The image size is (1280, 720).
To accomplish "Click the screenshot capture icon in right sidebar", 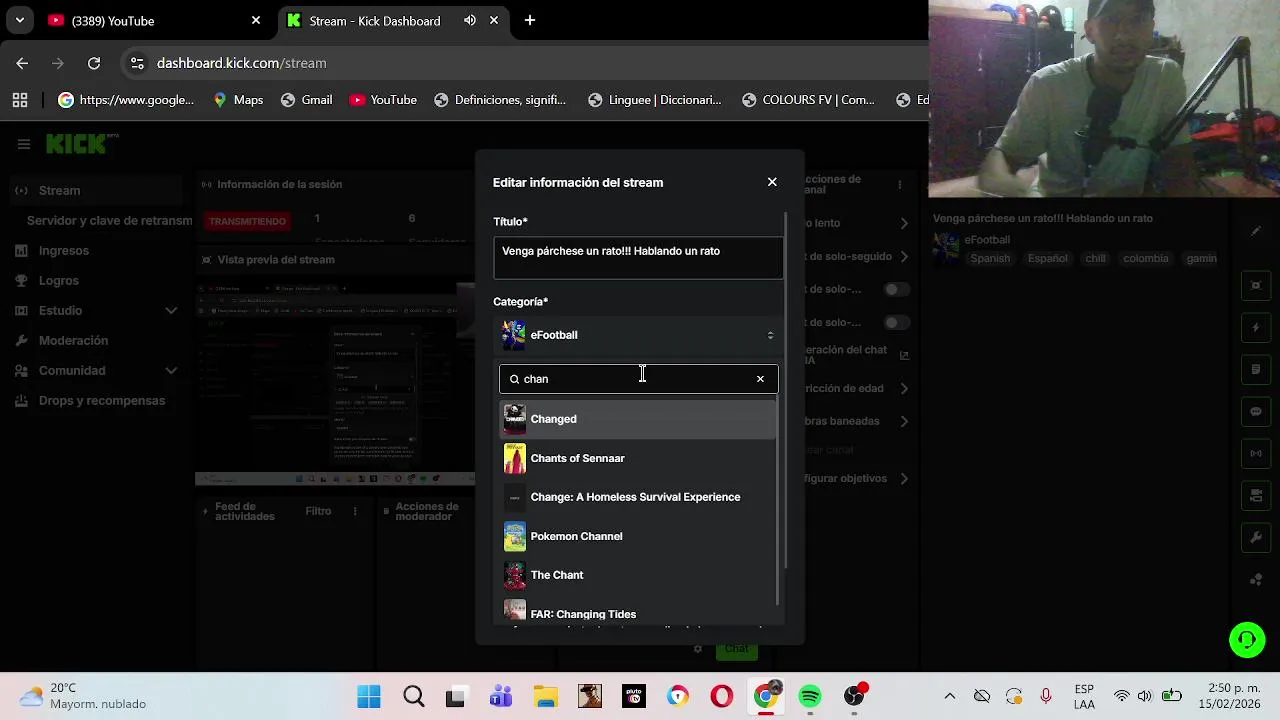I will point(1256,285).
